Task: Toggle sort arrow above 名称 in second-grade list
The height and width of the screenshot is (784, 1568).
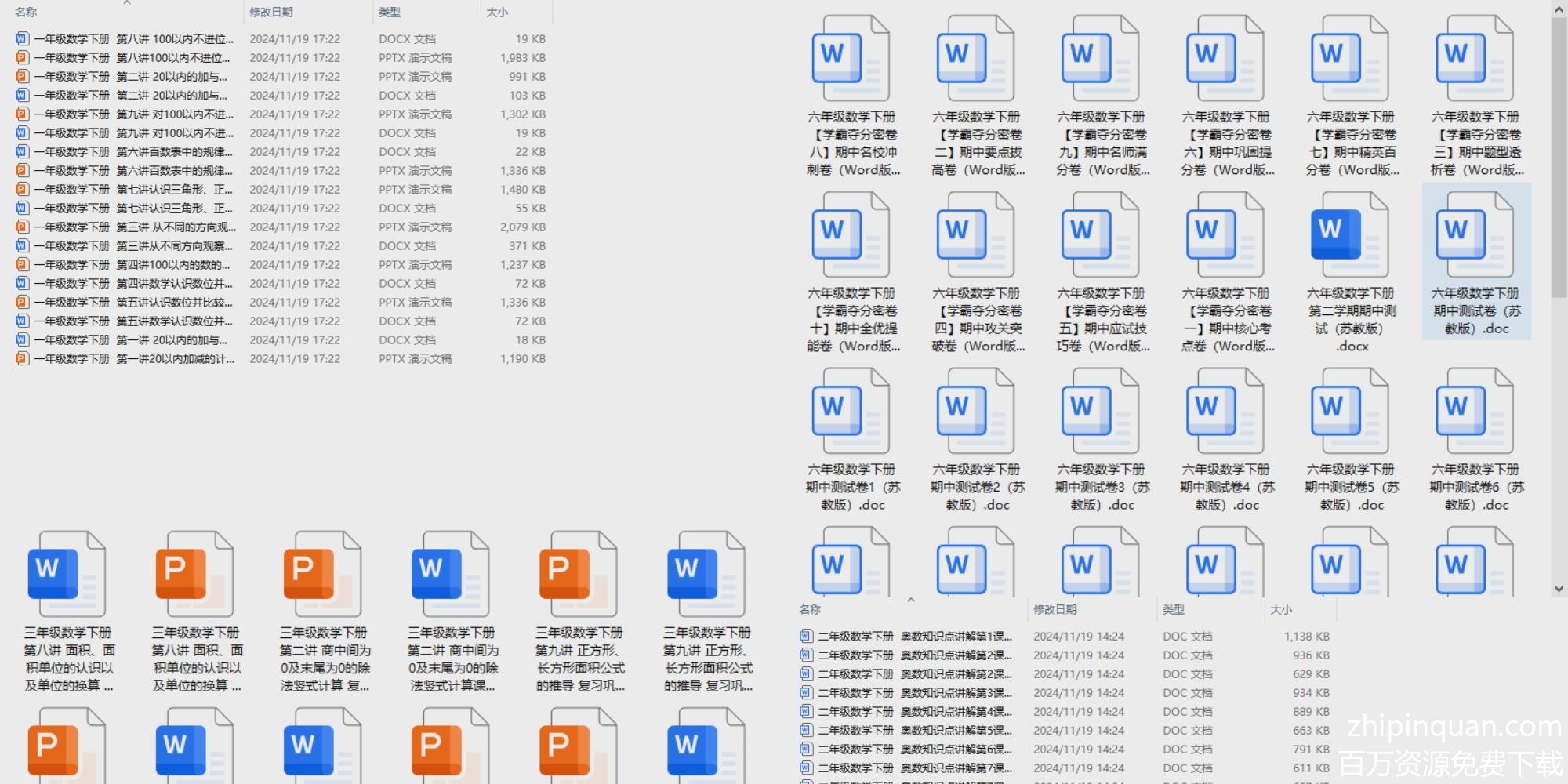Action: pos(911,600)
